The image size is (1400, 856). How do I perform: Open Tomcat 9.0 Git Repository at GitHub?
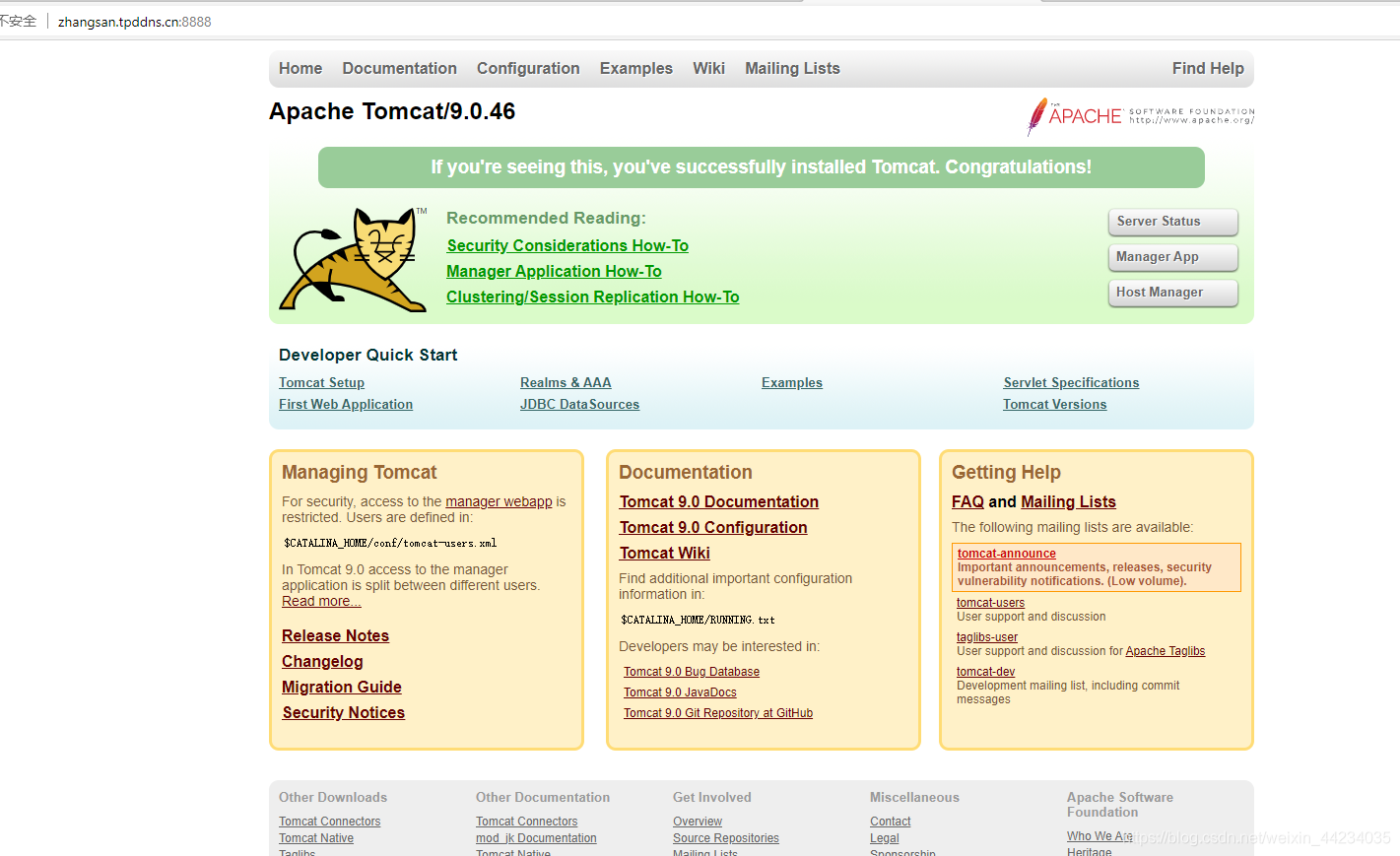click(718, 713)
